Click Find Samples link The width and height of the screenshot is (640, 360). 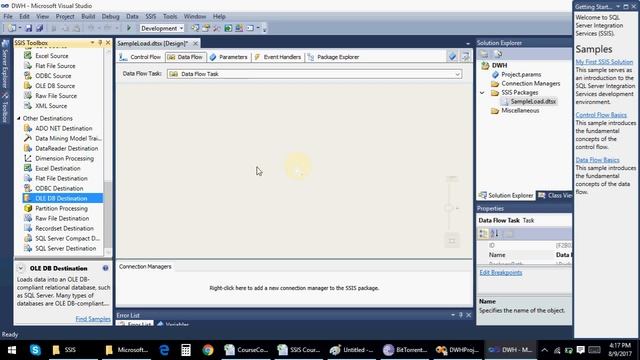[x=93, y=319]
